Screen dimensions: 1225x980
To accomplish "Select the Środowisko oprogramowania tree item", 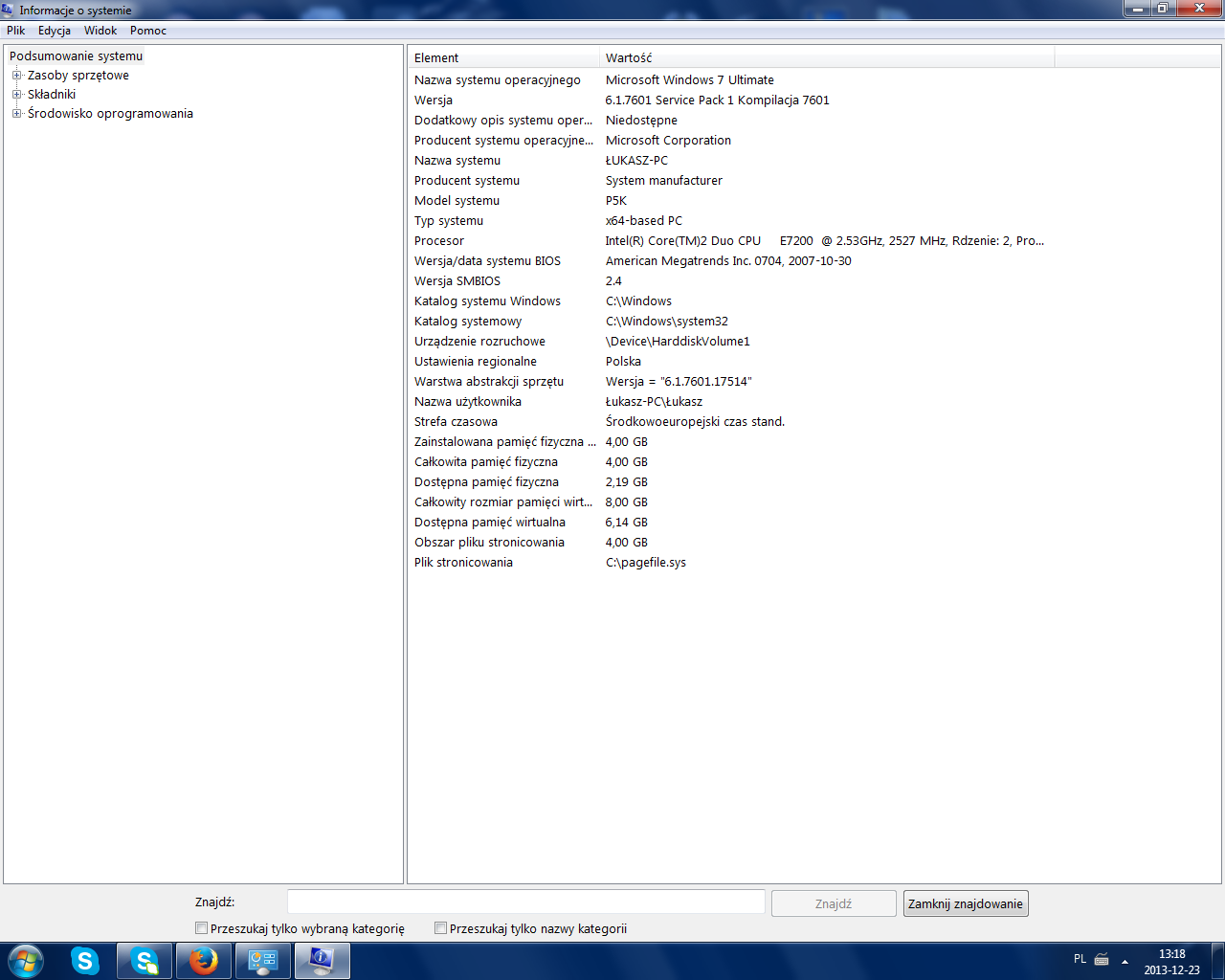I will [110, 113].
